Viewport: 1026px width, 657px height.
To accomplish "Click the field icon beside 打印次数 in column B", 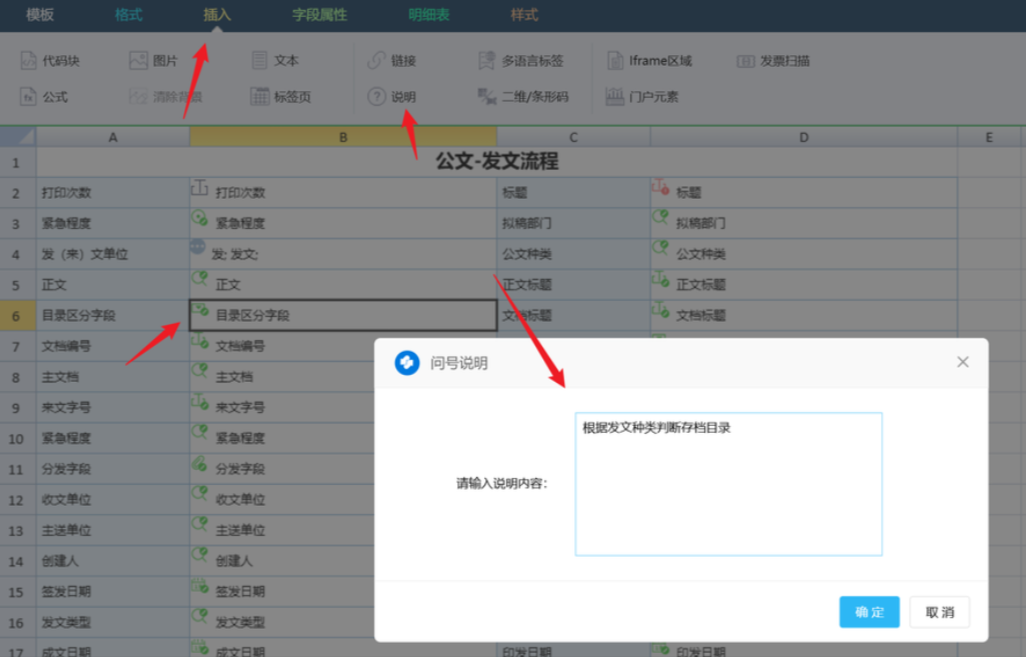I will tap(200, 189).
